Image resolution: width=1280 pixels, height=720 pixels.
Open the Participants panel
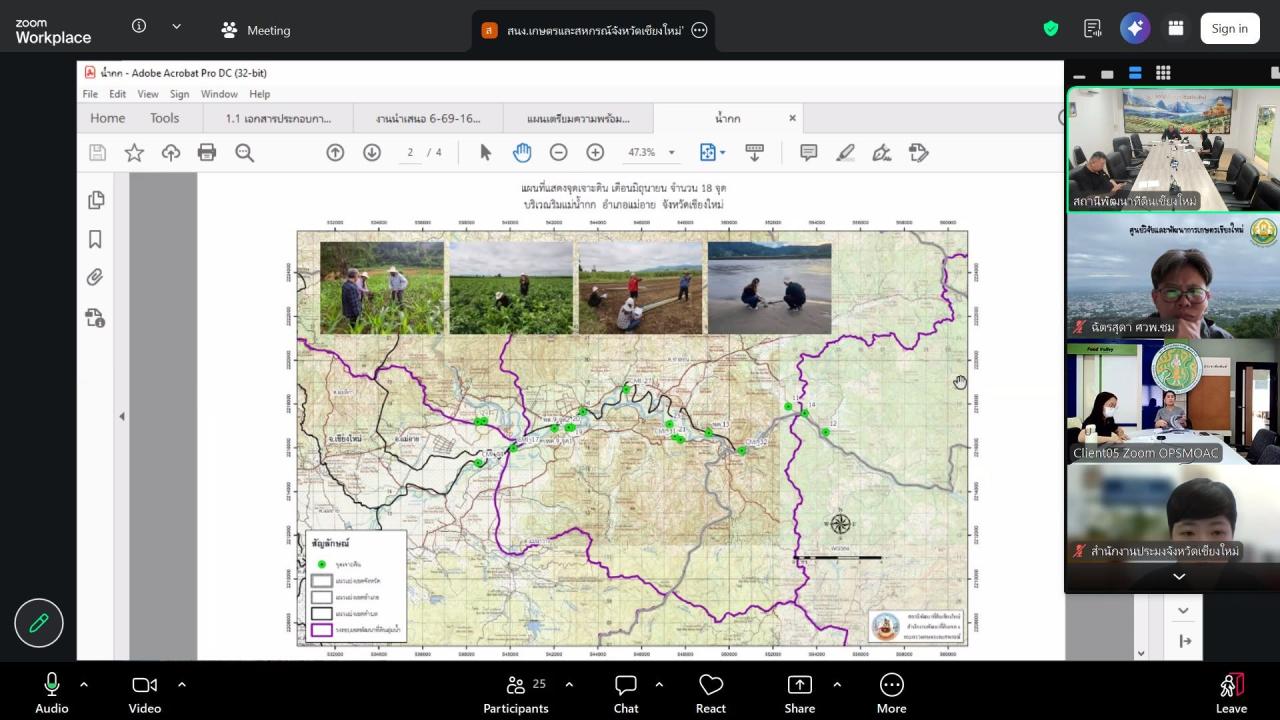[x=516, y=693]
